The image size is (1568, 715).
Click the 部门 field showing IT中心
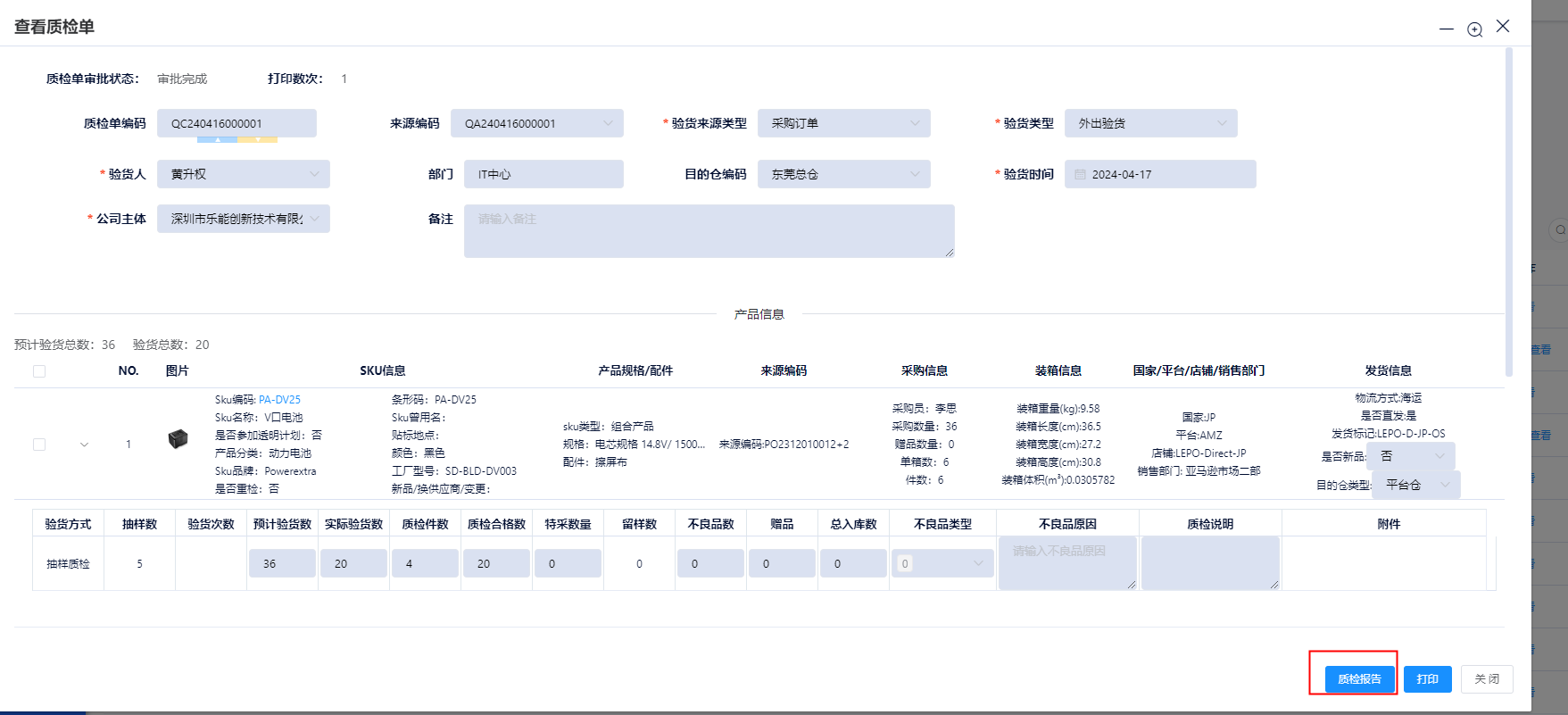(x=543, y=174)
